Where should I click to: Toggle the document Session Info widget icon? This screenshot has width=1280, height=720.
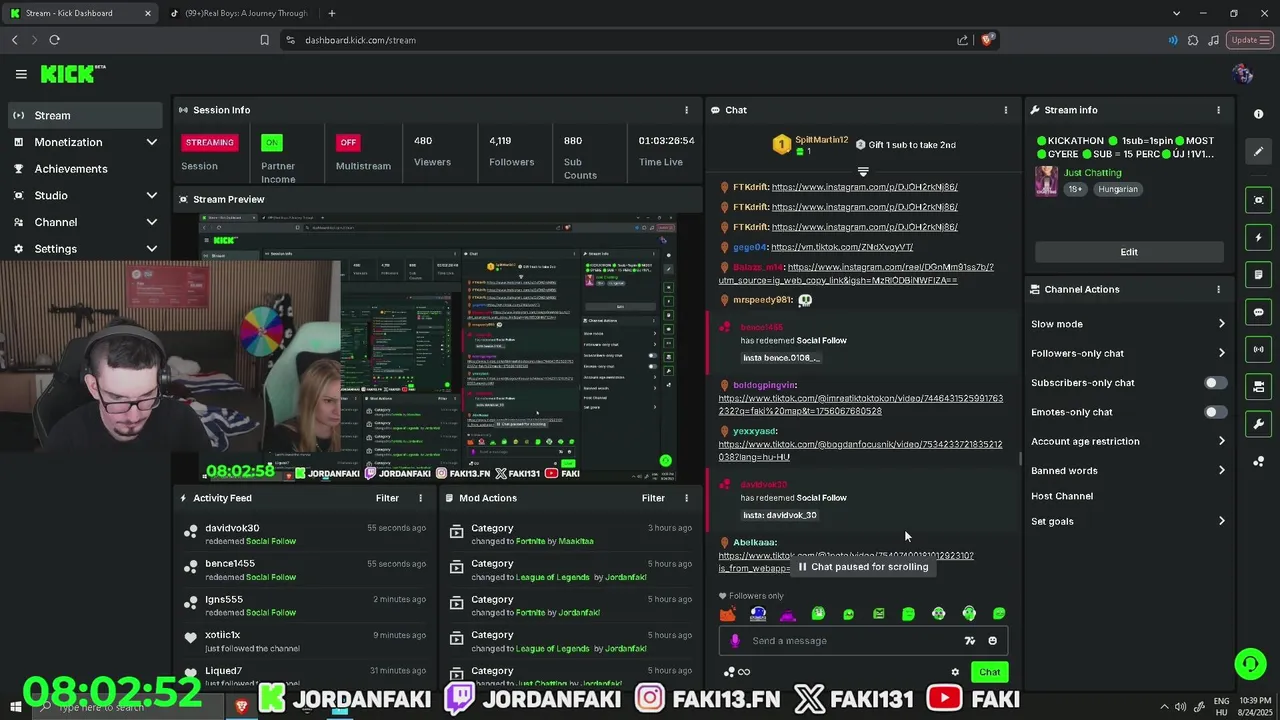pos(1259,275)
